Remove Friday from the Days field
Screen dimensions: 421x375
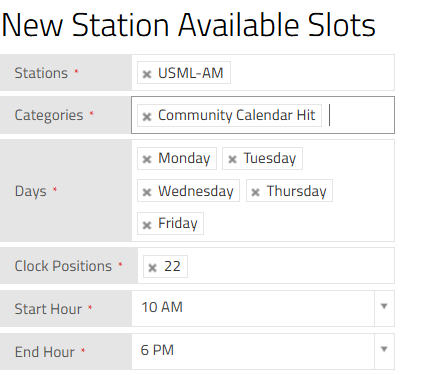(147, 225)
